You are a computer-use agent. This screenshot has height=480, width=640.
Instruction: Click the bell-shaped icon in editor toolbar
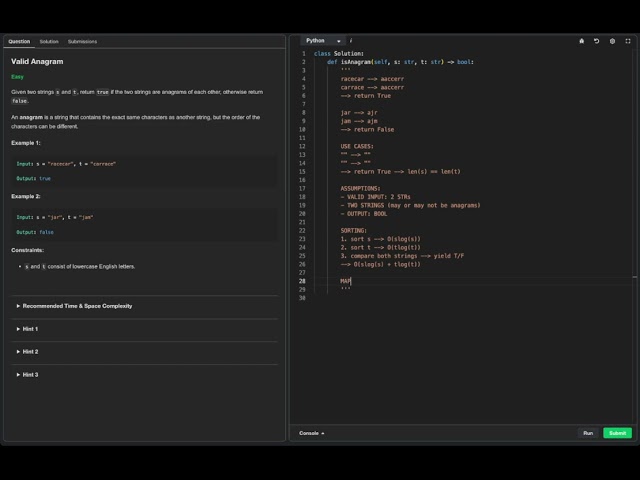pos(582,41)
